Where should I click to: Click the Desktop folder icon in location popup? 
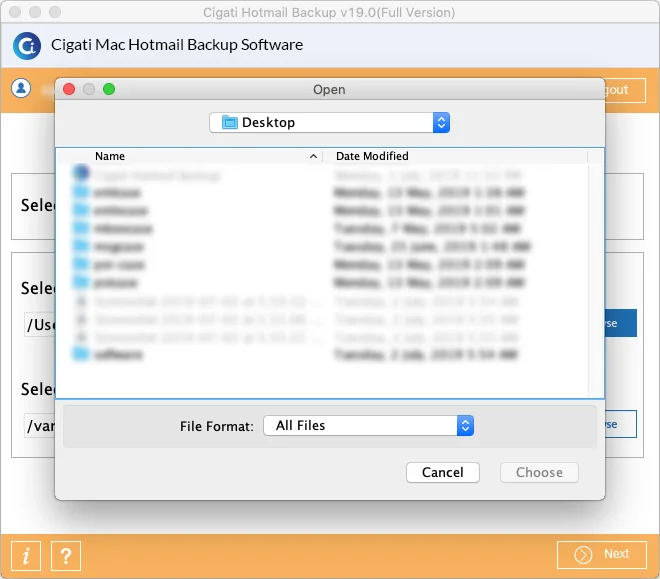(x=229, y=122)
